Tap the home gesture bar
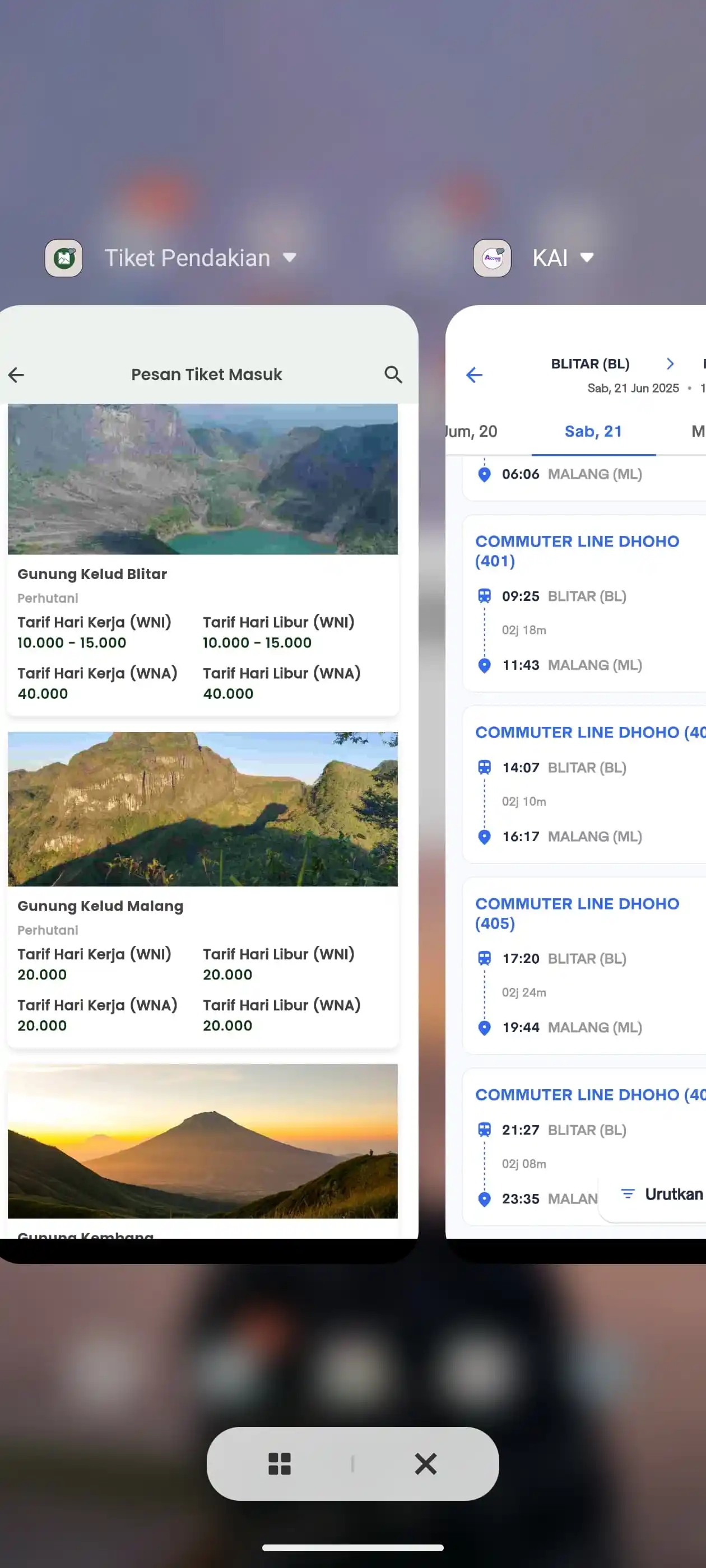The width and height of the screenshot is (706, 1568). (x=352, y=1547)
